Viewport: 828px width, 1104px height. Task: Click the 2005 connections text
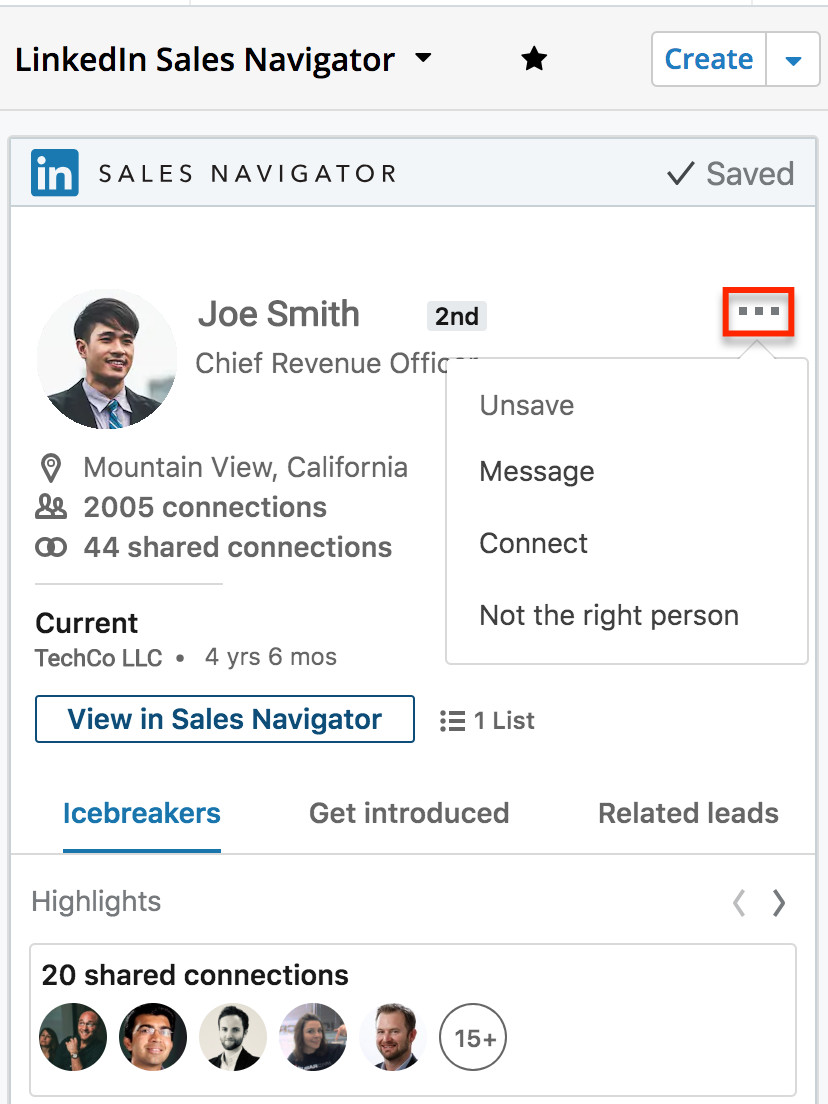[205, 507]
